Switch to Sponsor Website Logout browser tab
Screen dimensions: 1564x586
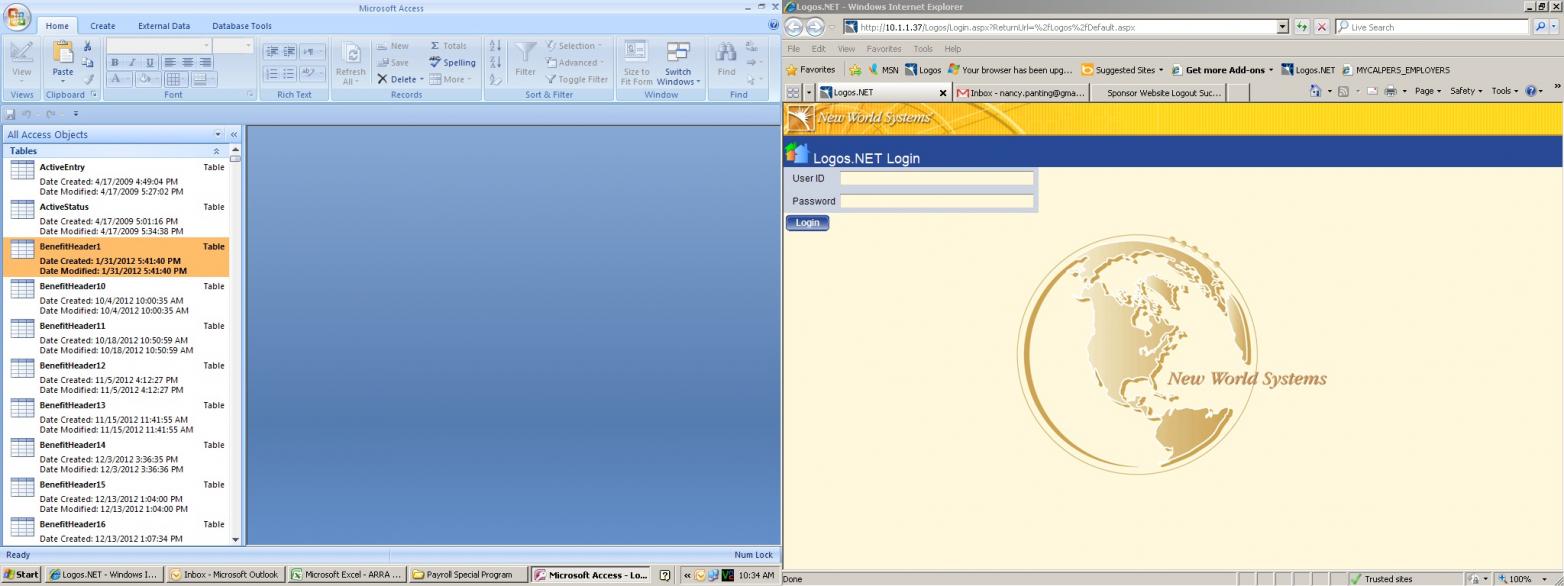1156,92
